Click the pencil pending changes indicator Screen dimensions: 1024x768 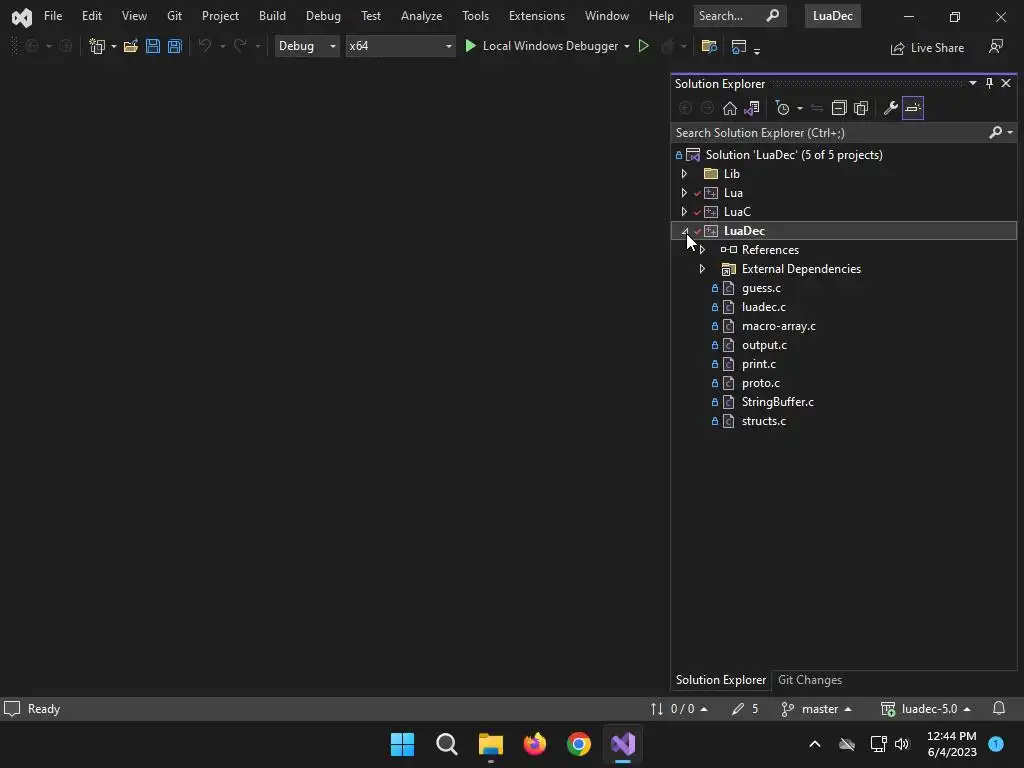(x=745, y=709)
